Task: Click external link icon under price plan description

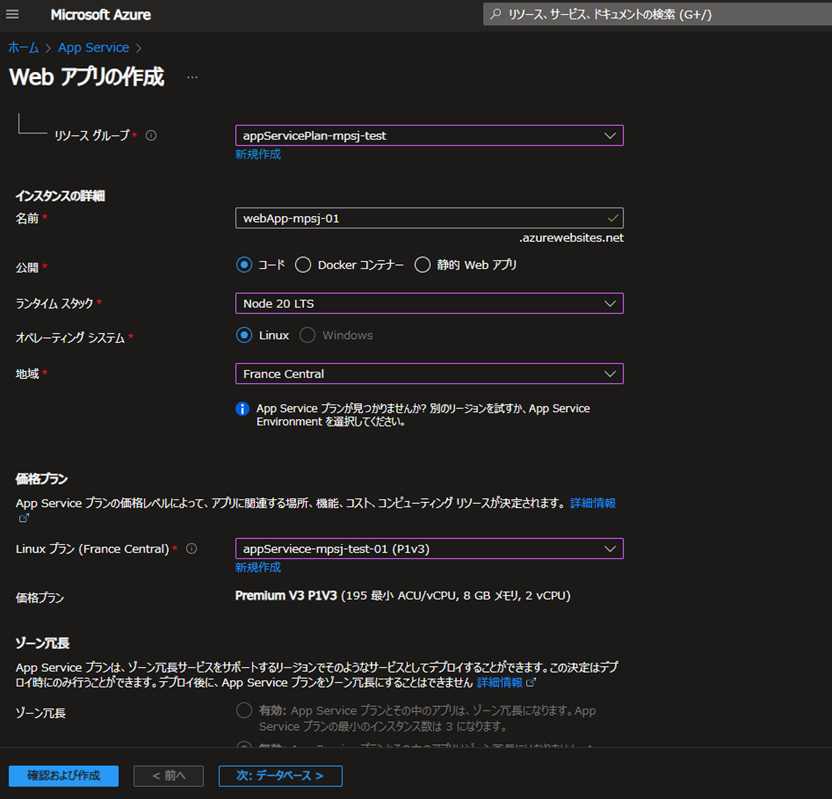Action: 24,518
